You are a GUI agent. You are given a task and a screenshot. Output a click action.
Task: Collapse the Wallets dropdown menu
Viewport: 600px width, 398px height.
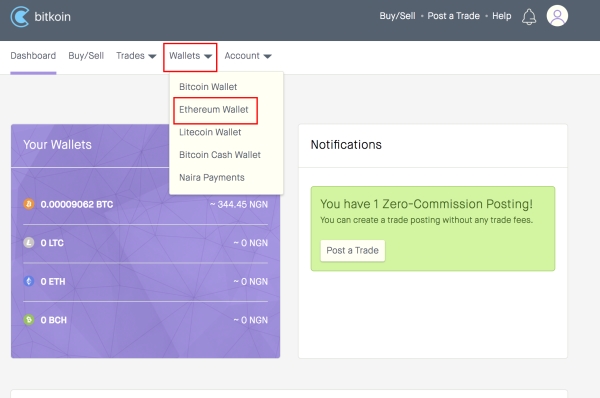(x=190, y=57)
